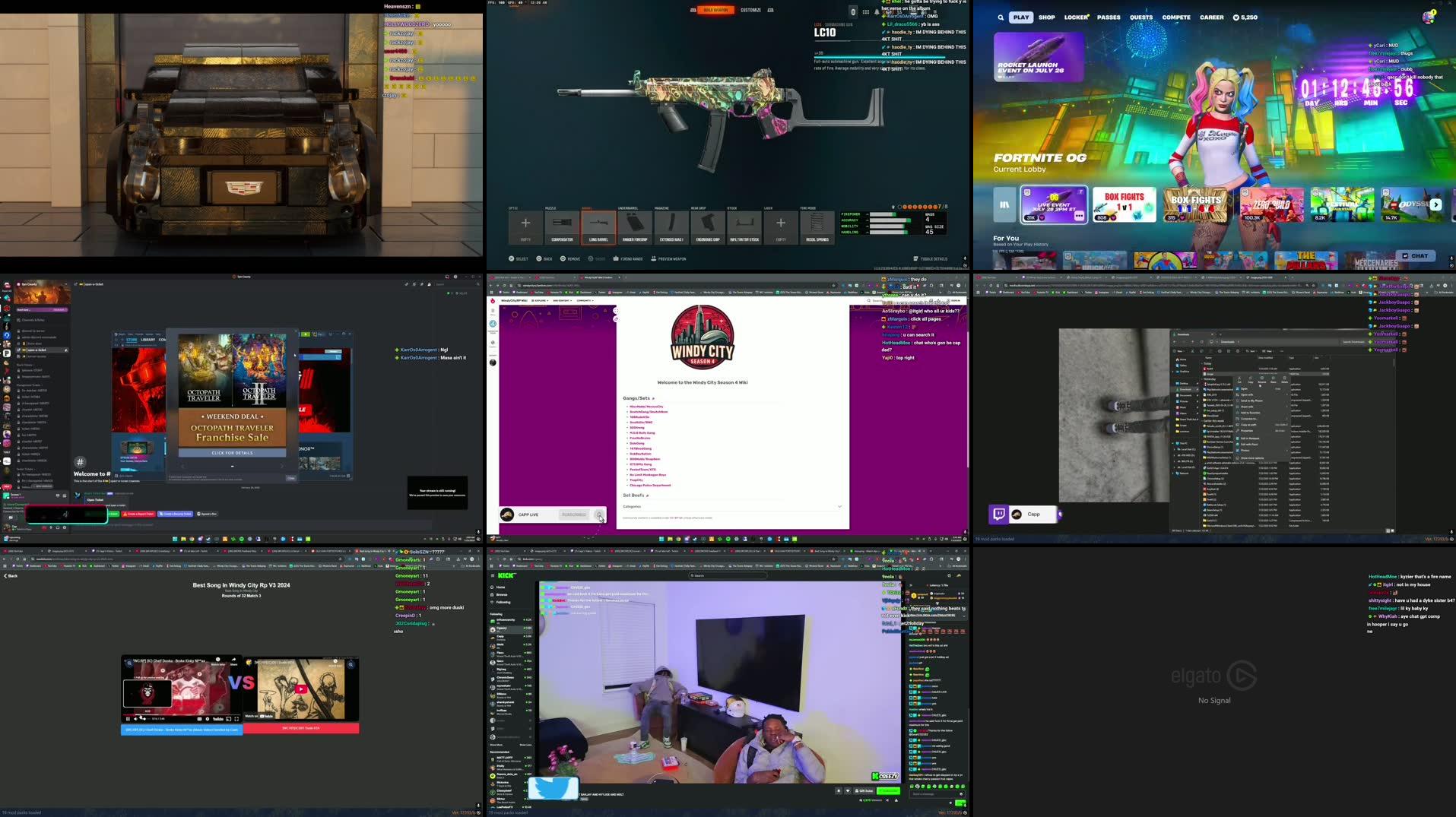Toggle Kick stream notifications bell
The width and height of the screenshot is (1456, 817).
point(839,791)
